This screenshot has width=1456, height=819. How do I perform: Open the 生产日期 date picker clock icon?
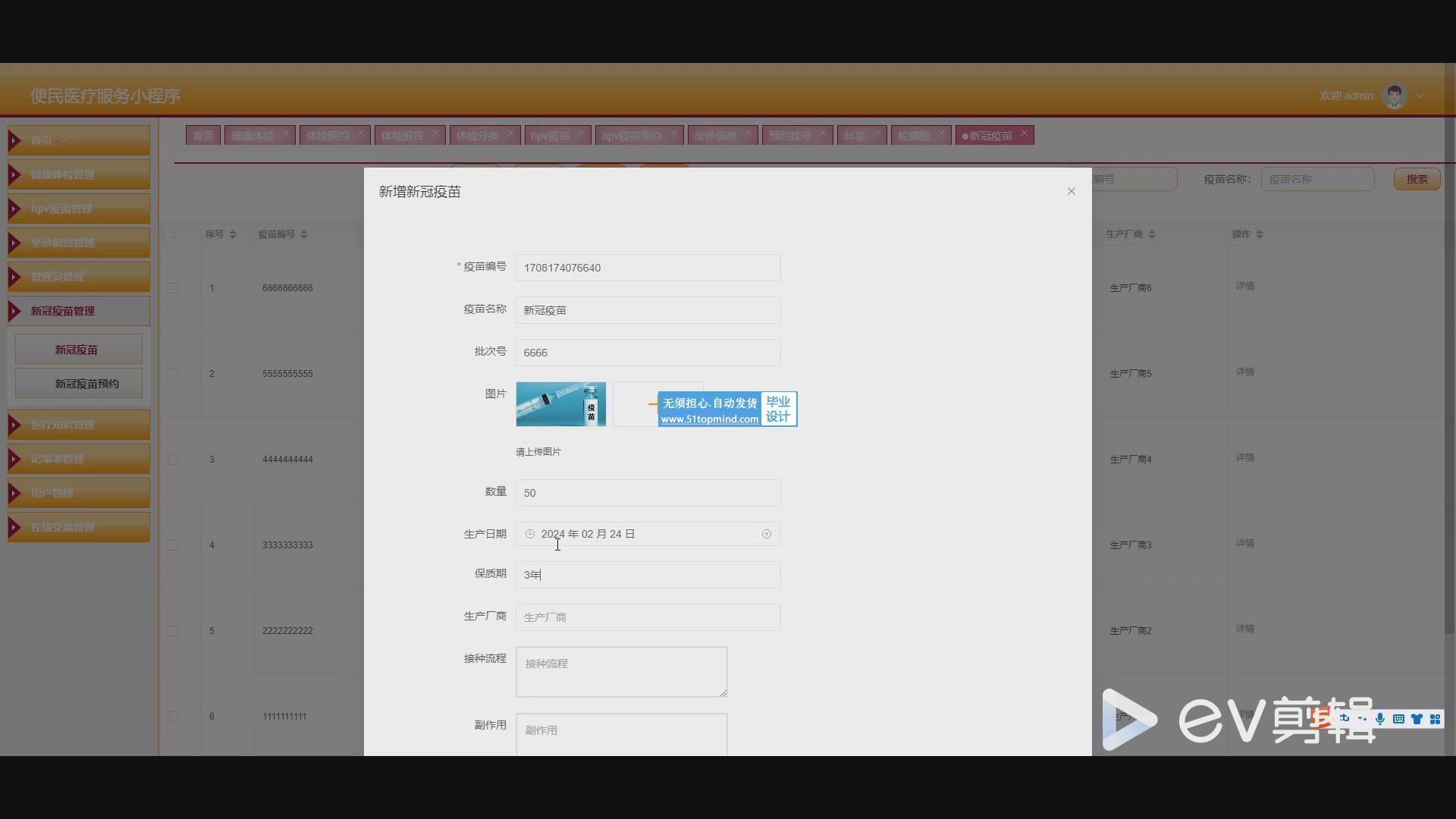coord(530,534)
